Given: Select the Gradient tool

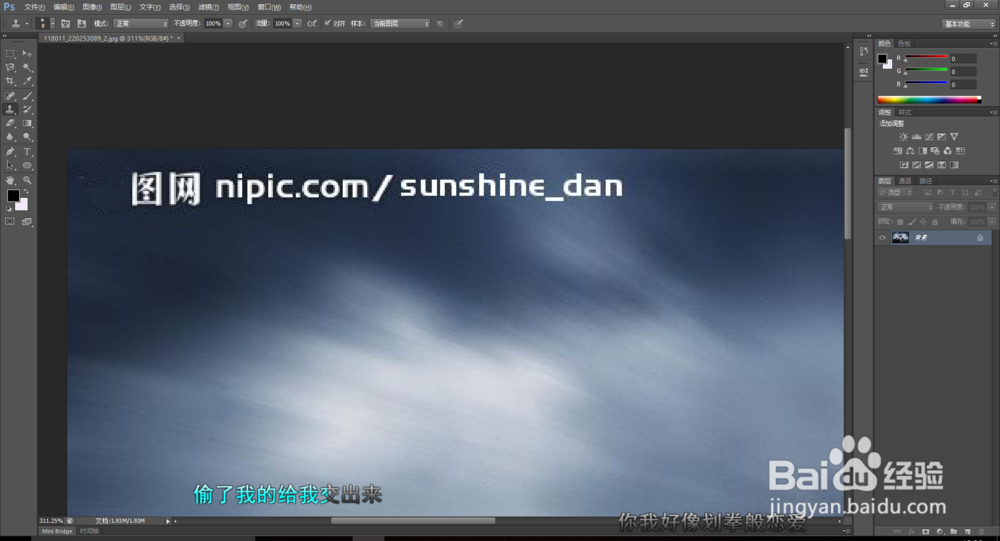Looking at the screenshot, I should pos(27,124).
